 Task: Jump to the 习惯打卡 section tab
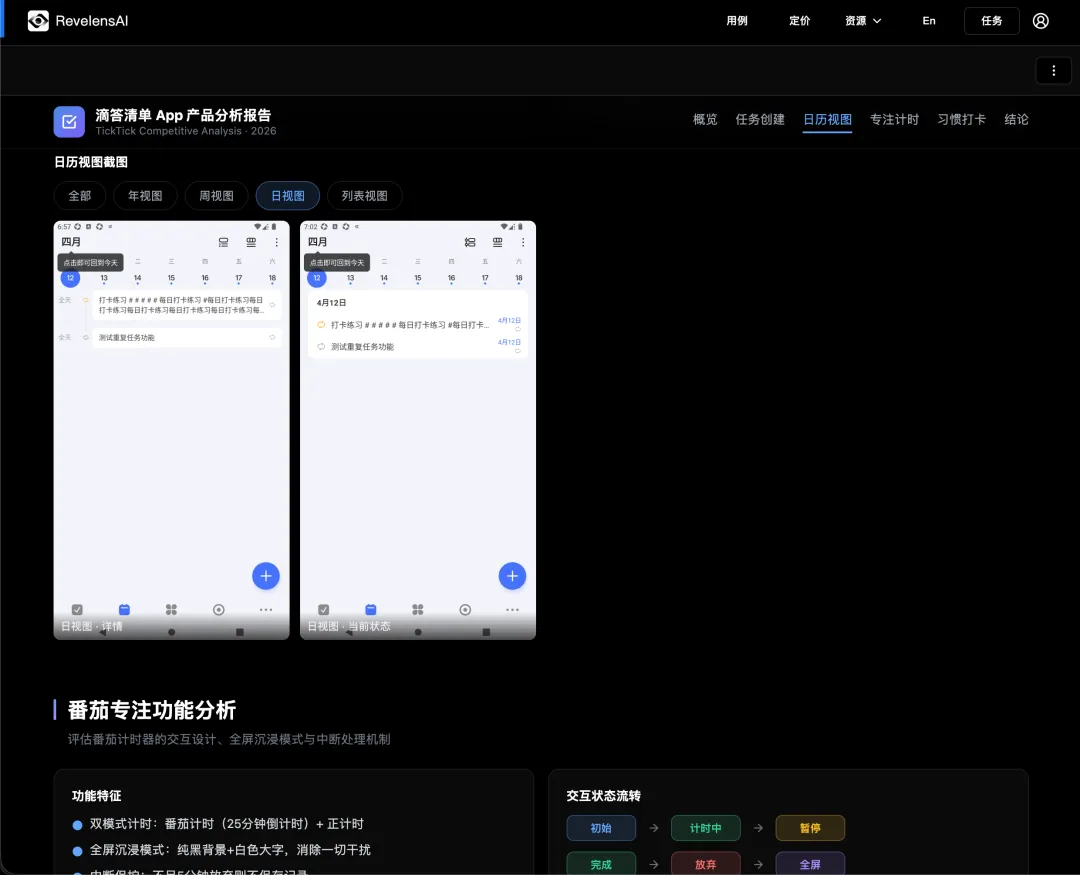point(962,119)
